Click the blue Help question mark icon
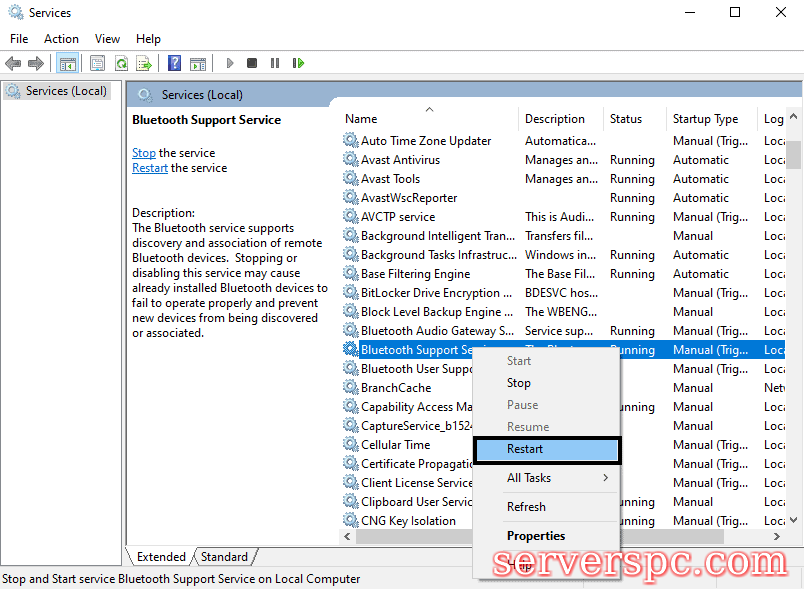The image size is (804, 589). [x=174, y=63]
